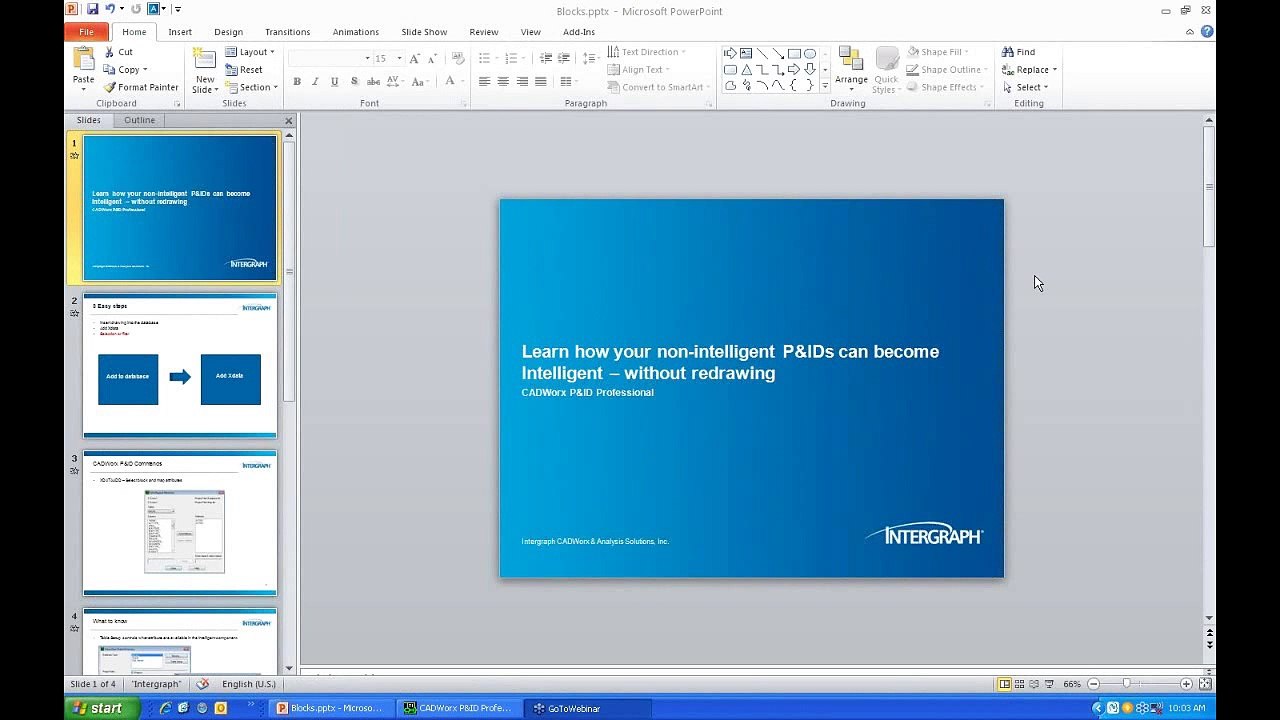Open the Slide Show tab
This screenshot has height=720, width=1280.
pos(424,32)
